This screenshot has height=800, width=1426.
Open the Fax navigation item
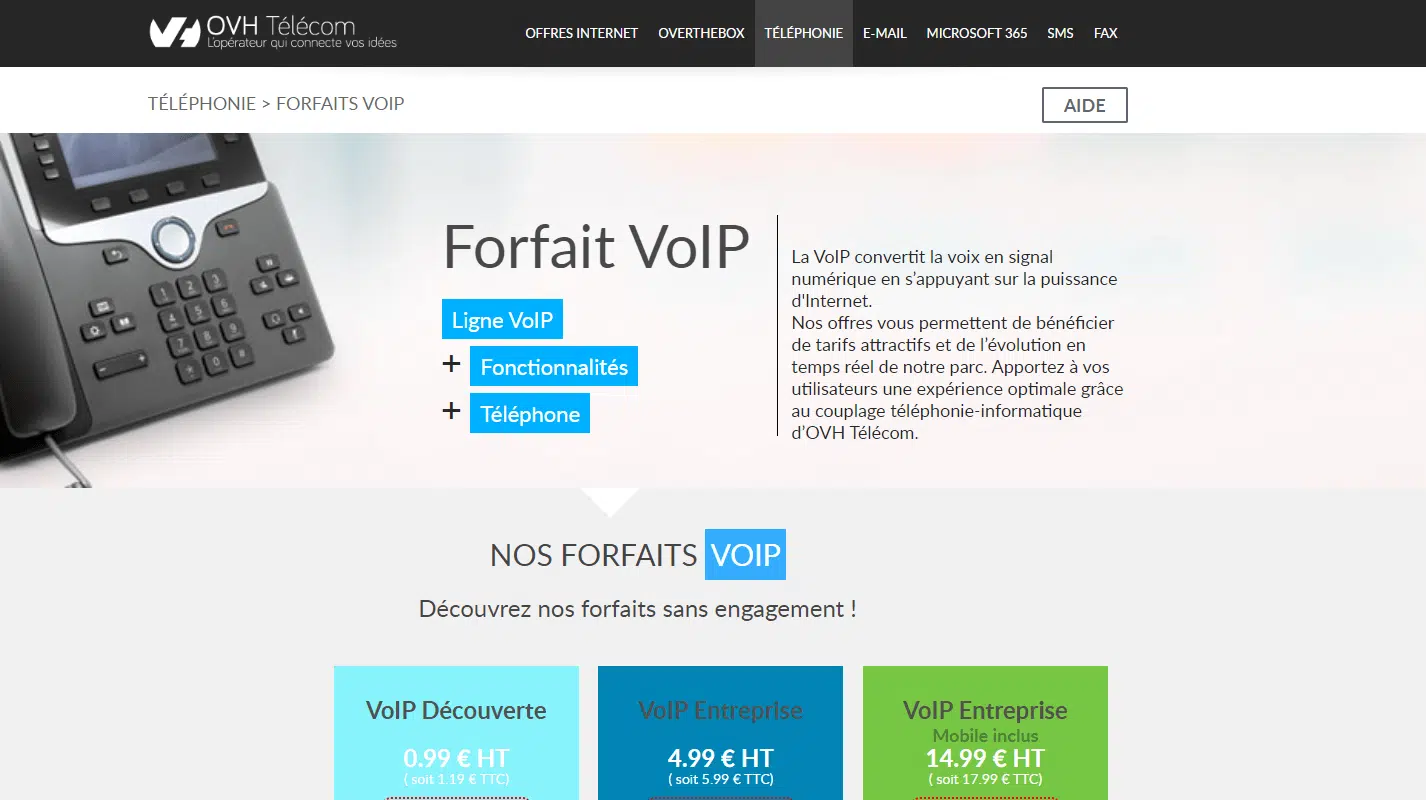point(1106,33)
